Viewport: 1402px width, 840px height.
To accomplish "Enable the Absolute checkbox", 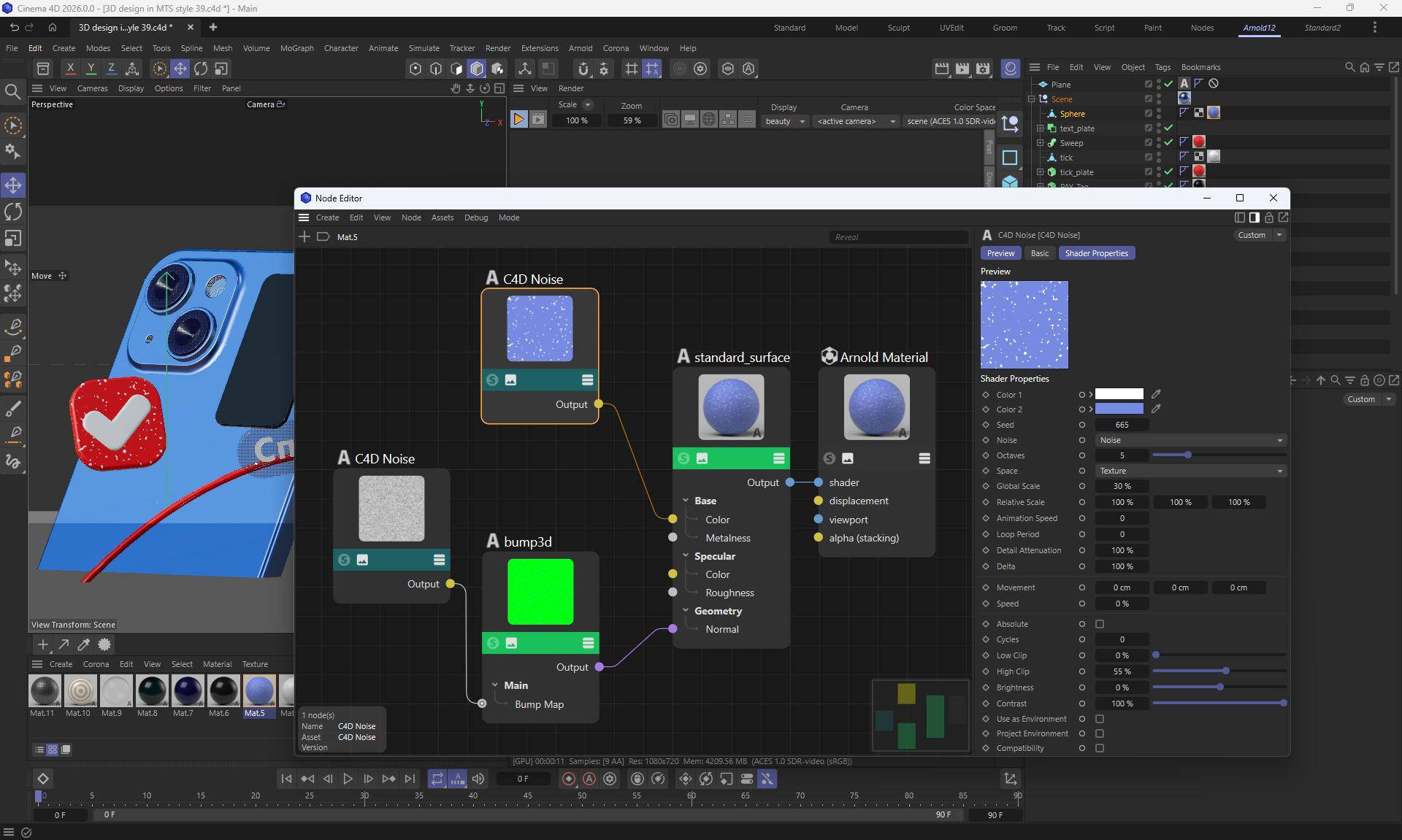I will [1100, 624].
